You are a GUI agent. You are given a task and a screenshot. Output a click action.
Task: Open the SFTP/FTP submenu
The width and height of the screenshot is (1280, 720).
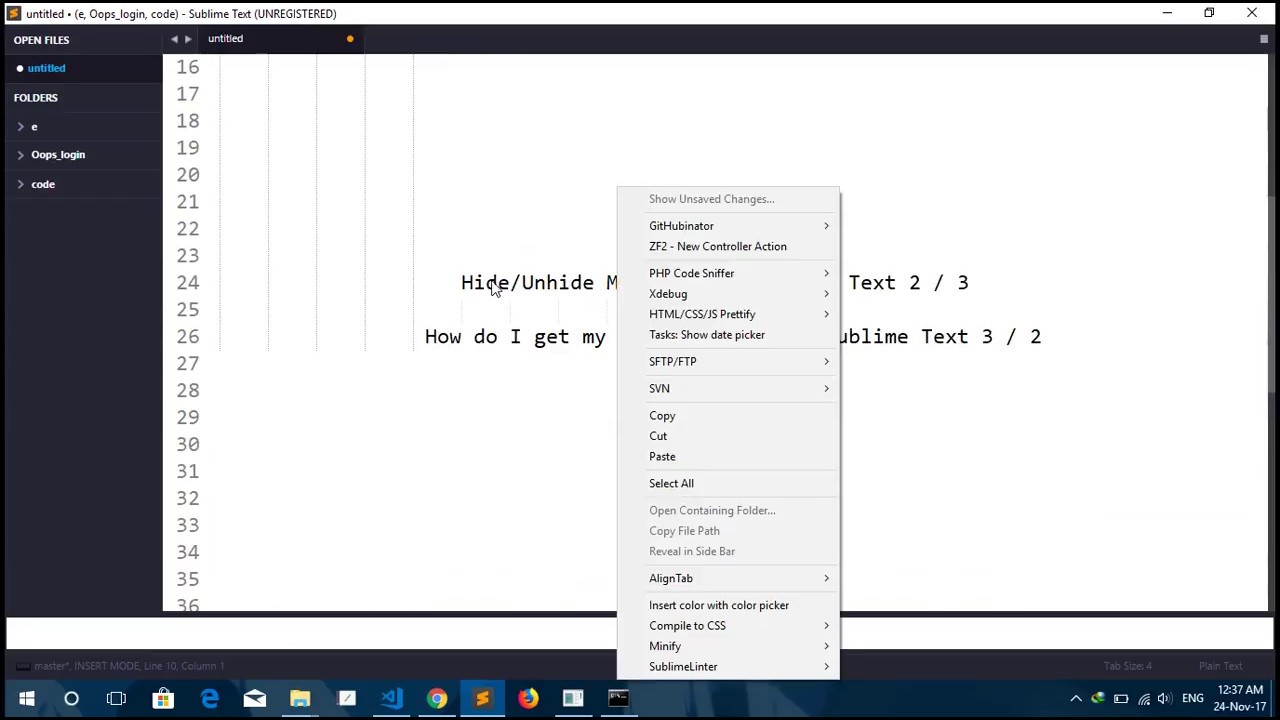click(728, 361)
